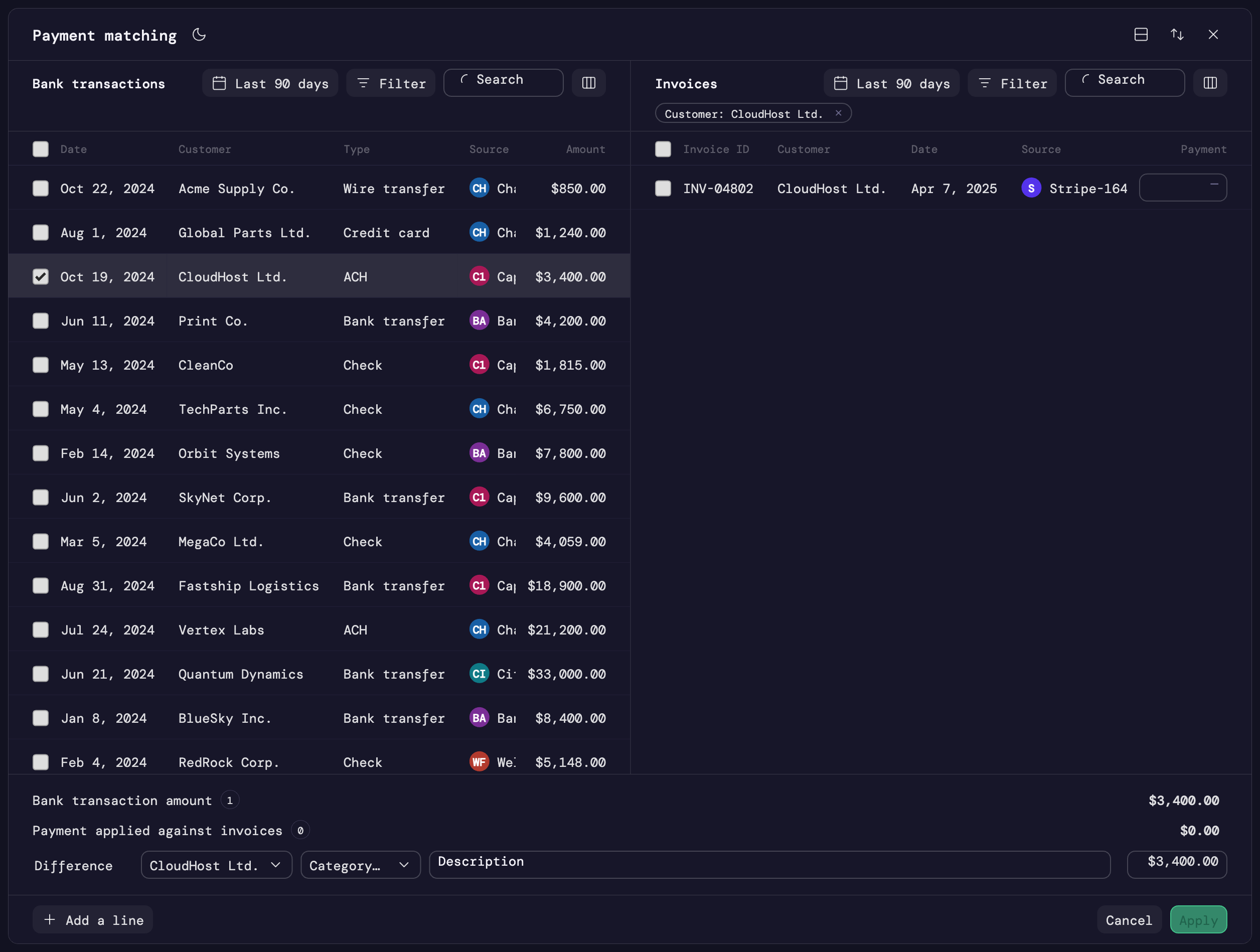Click the BA icon for Orbit Systems row
Screen dimensions: 1260x952
[x=479, y=453]
